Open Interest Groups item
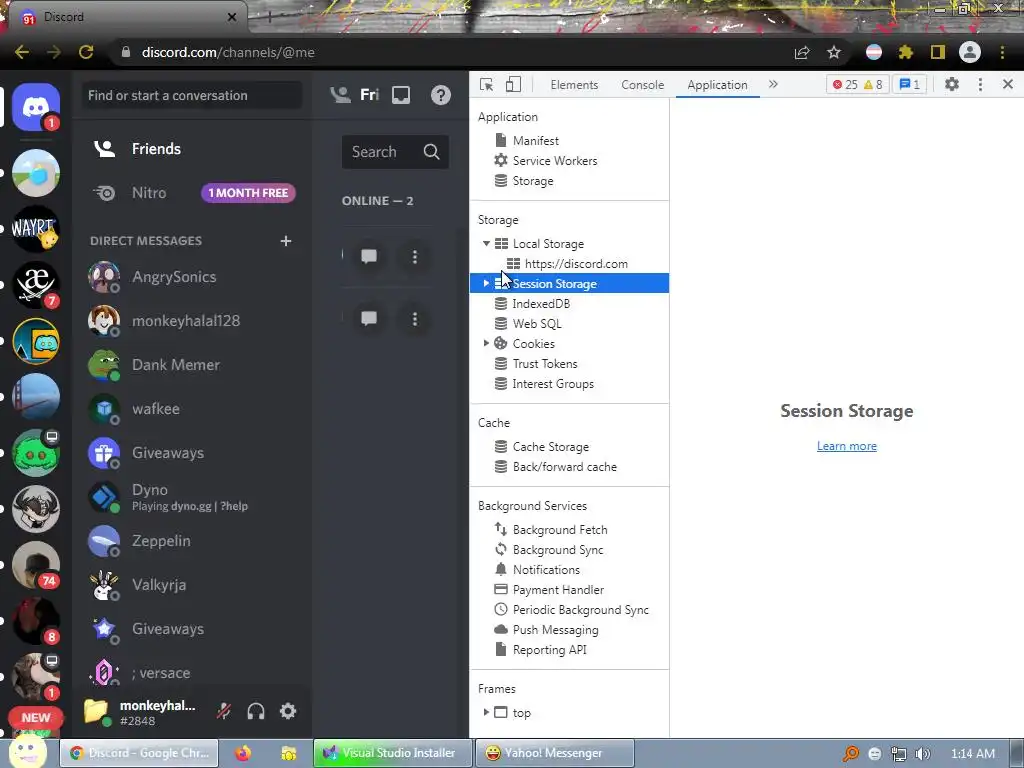This screenshot has width=1024, height=768. point(545,384)
